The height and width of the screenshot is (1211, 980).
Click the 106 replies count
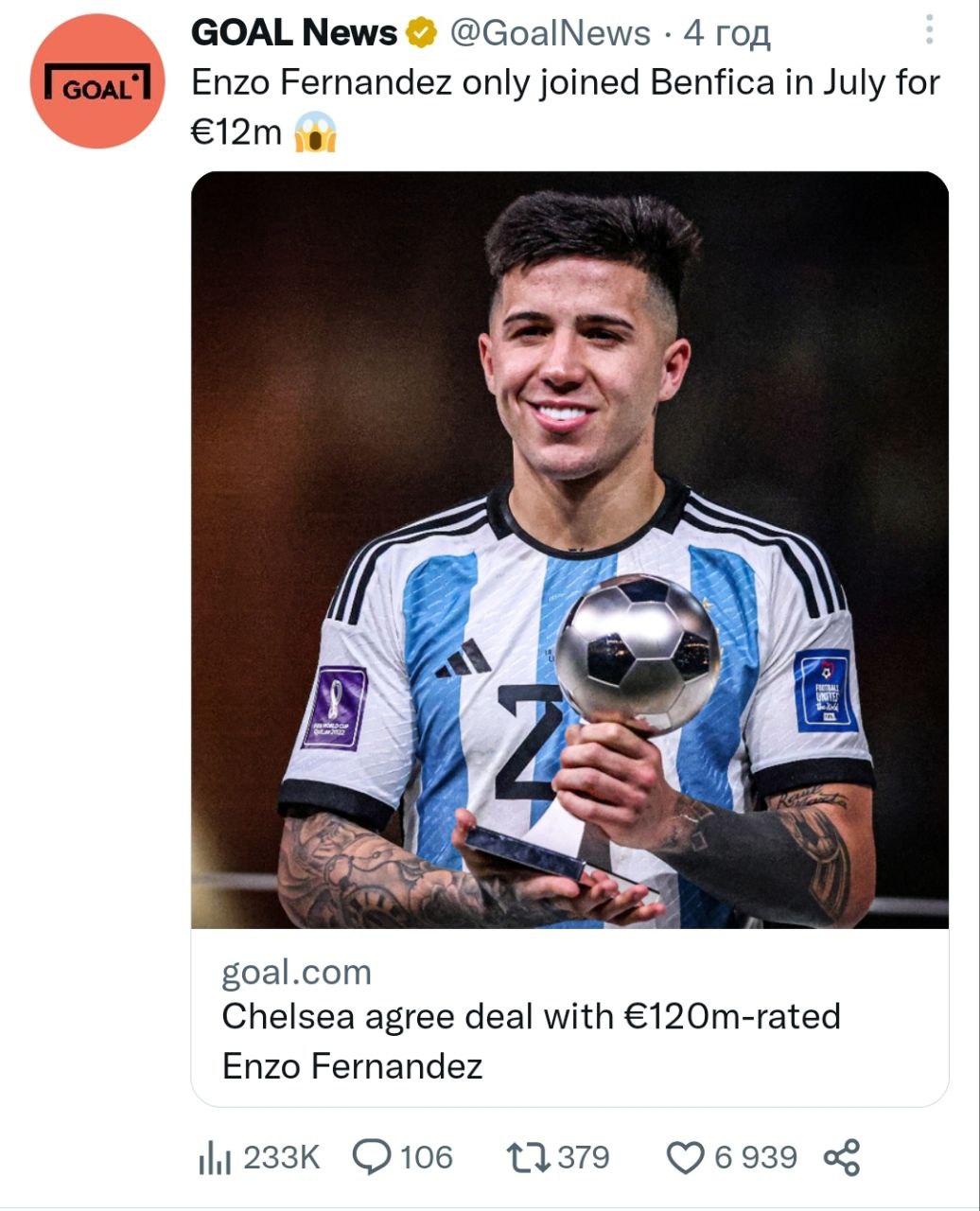[426, 1157]
